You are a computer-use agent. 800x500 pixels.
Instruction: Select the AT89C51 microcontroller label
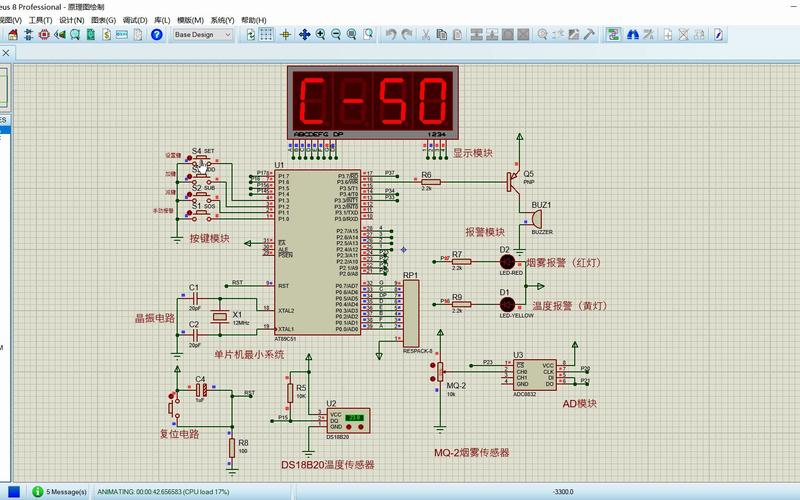point(285,339)
